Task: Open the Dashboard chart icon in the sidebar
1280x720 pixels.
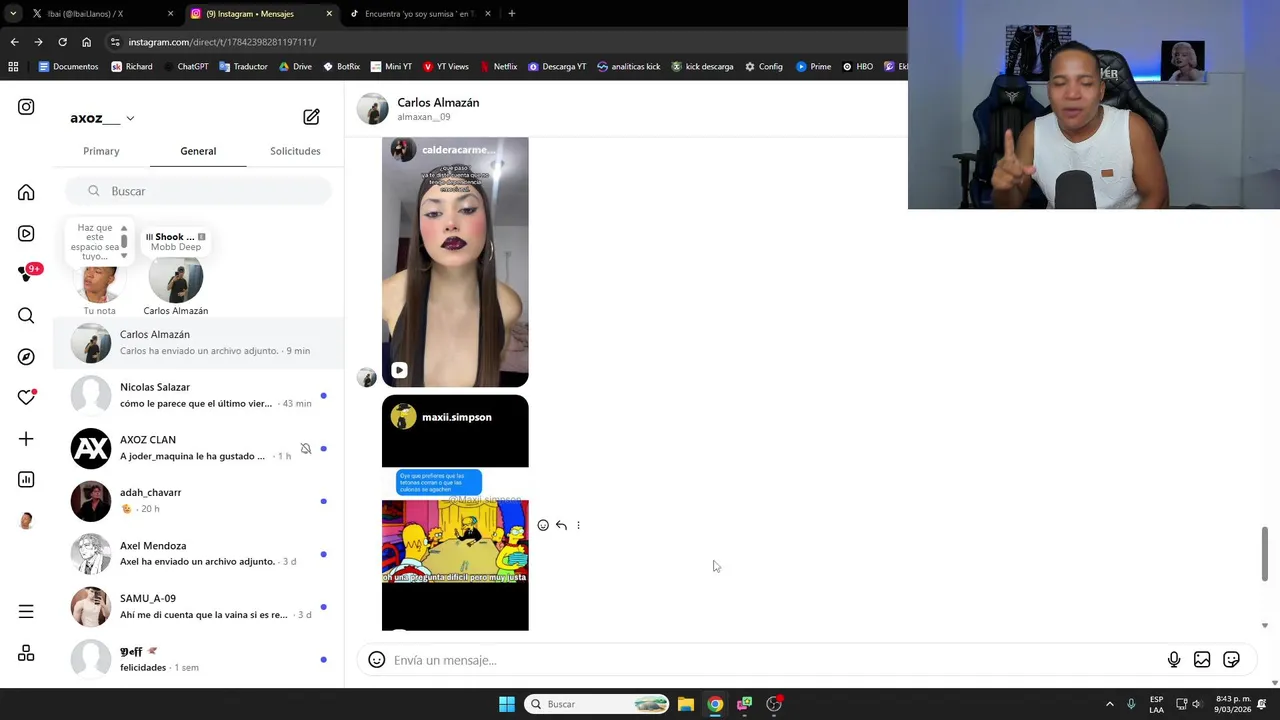Action: [x=26, y=480]
